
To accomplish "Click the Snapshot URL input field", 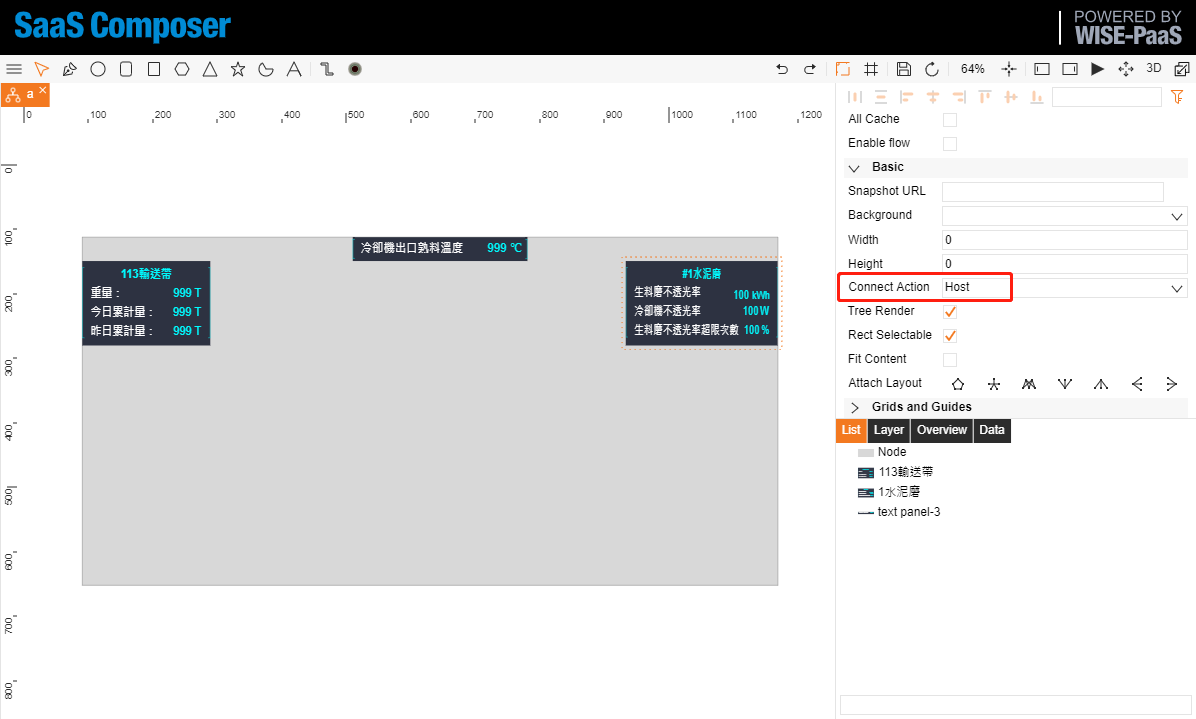I will coord(1053,191).
